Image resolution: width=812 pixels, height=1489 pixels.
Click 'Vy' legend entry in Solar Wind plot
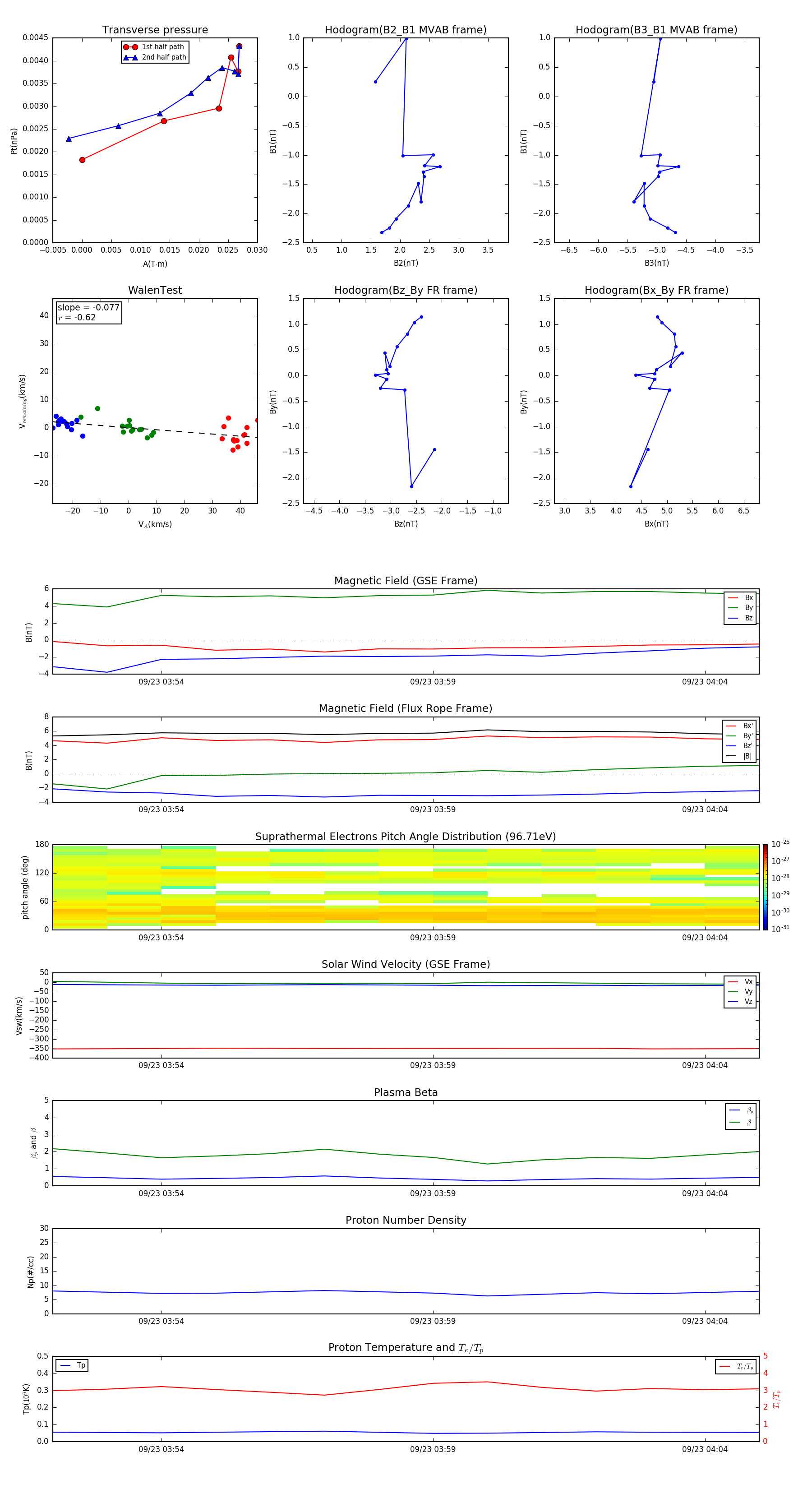coord(740,992)
